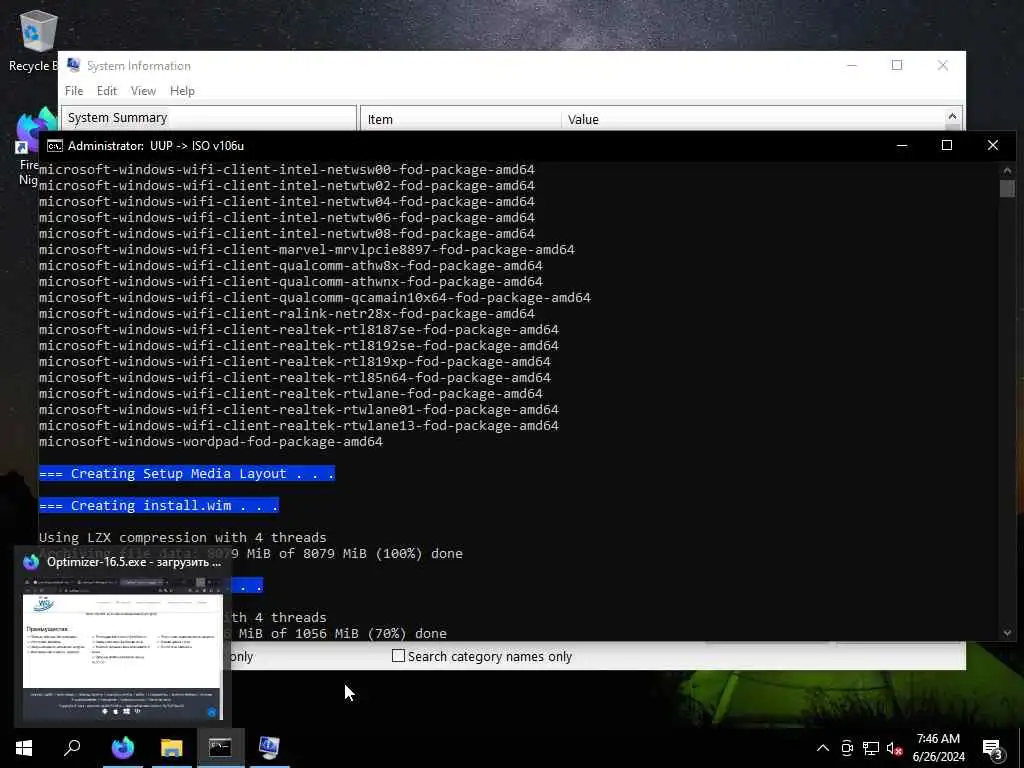This screenshot has height=768, width=1024.
Task: Close the UUP -> ISO console window
Action: (993, 146)
